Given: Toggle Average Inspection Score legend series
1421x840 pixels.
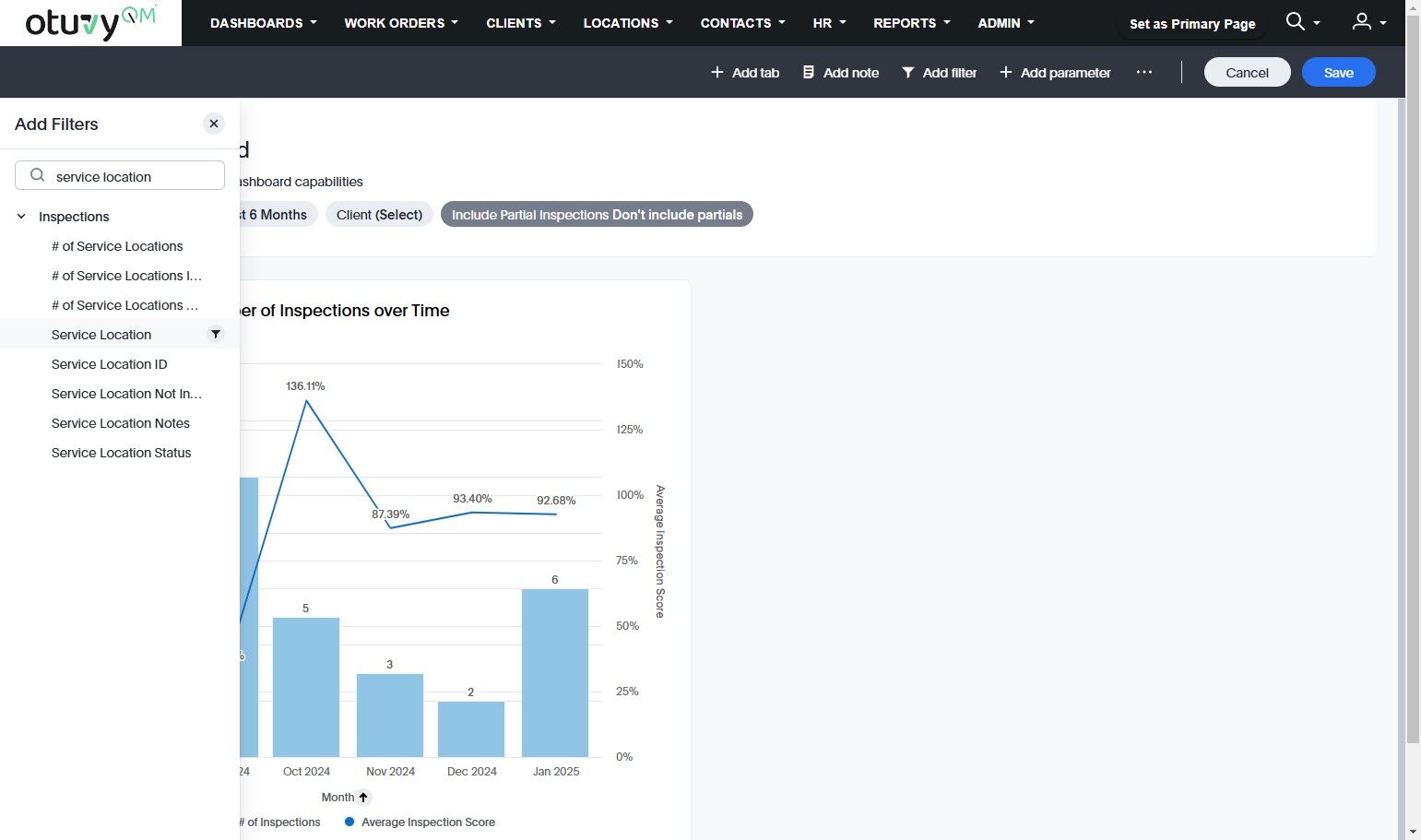Looking at the screenshot, I should coord(427,822).
